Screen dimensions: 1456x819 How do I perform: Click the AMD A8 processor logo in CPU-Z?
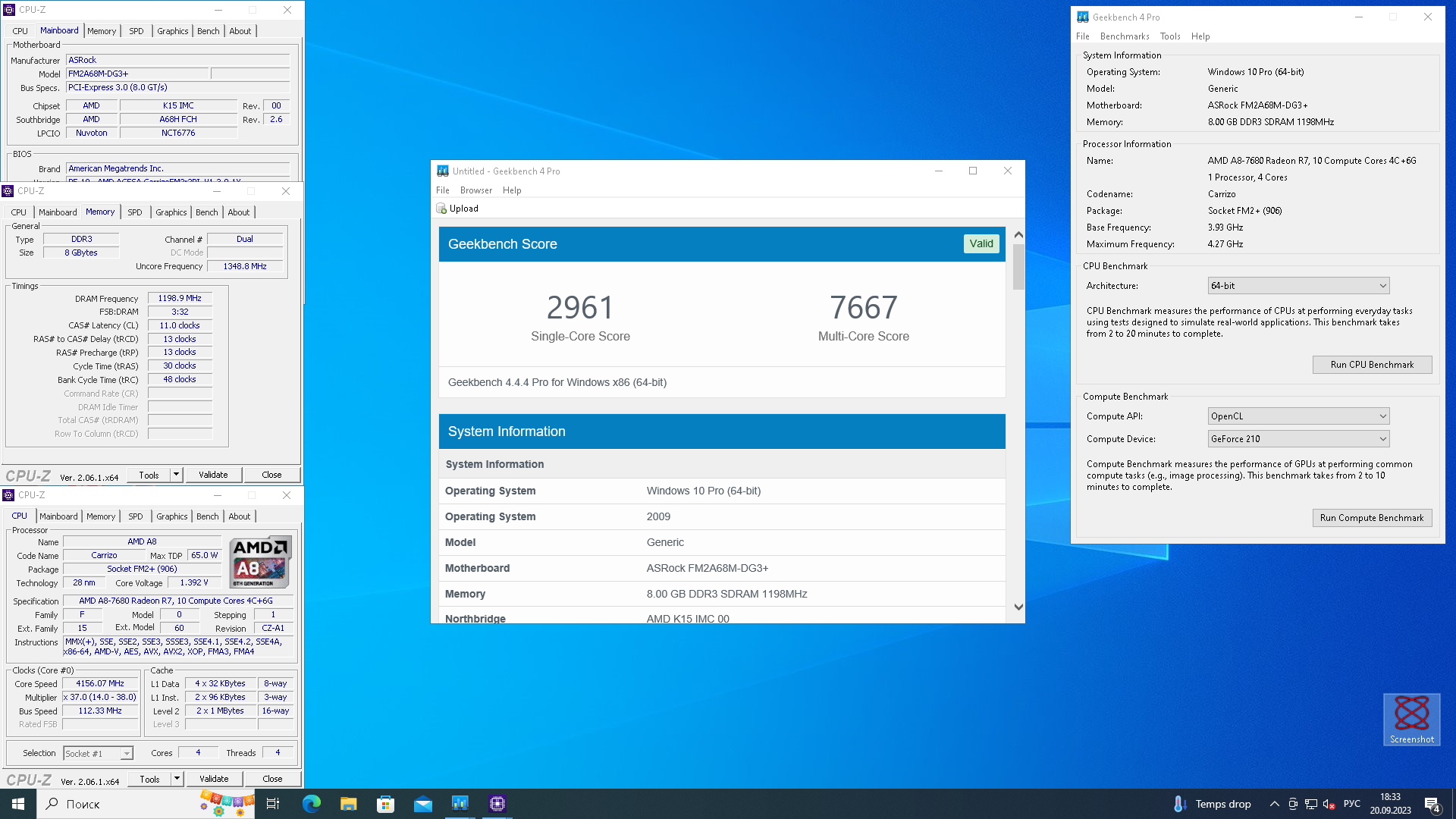point(260,562)
